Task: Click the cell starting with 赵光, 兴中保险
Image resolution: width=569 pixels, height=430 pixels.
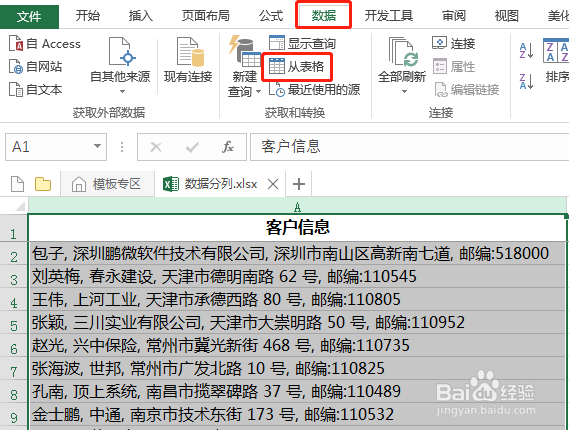Action: (x=297, y=345)
